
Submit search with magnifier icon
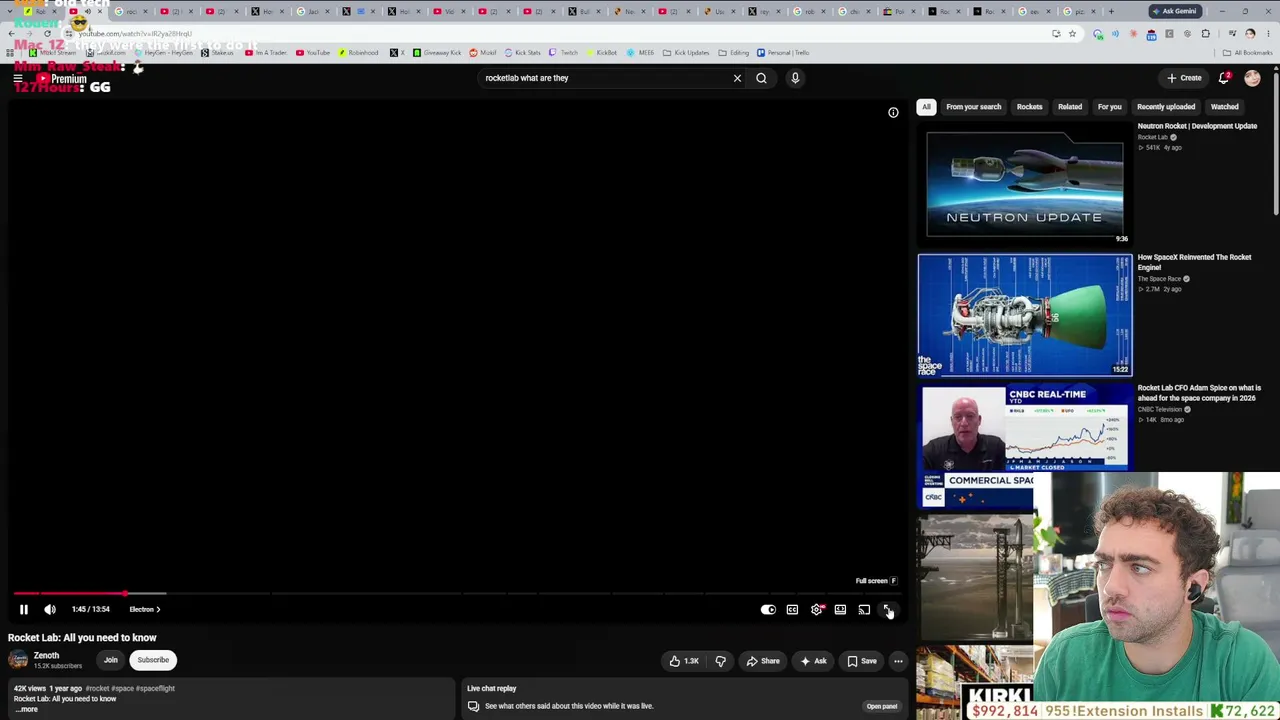[761, 78]
